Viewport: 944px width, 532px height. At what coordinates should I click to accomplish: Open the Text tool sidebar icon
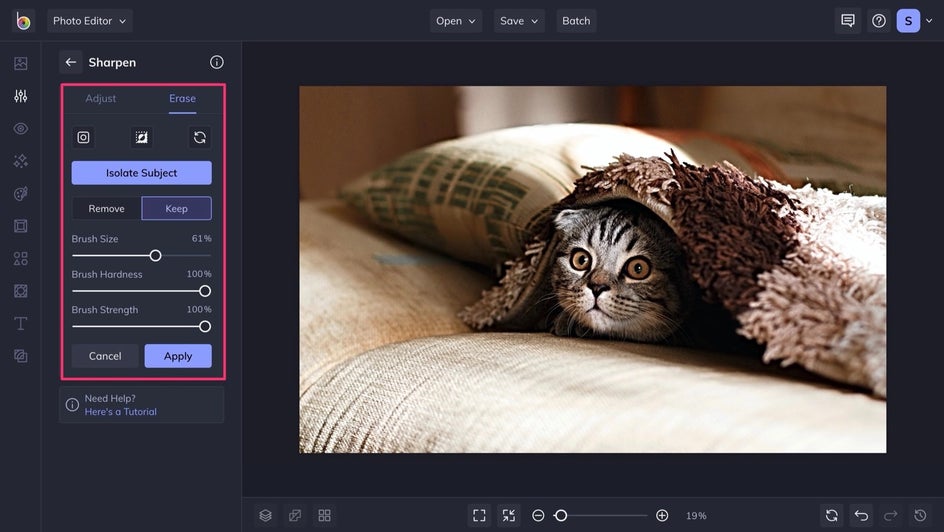pyautogui.click(x=20, y=323)
